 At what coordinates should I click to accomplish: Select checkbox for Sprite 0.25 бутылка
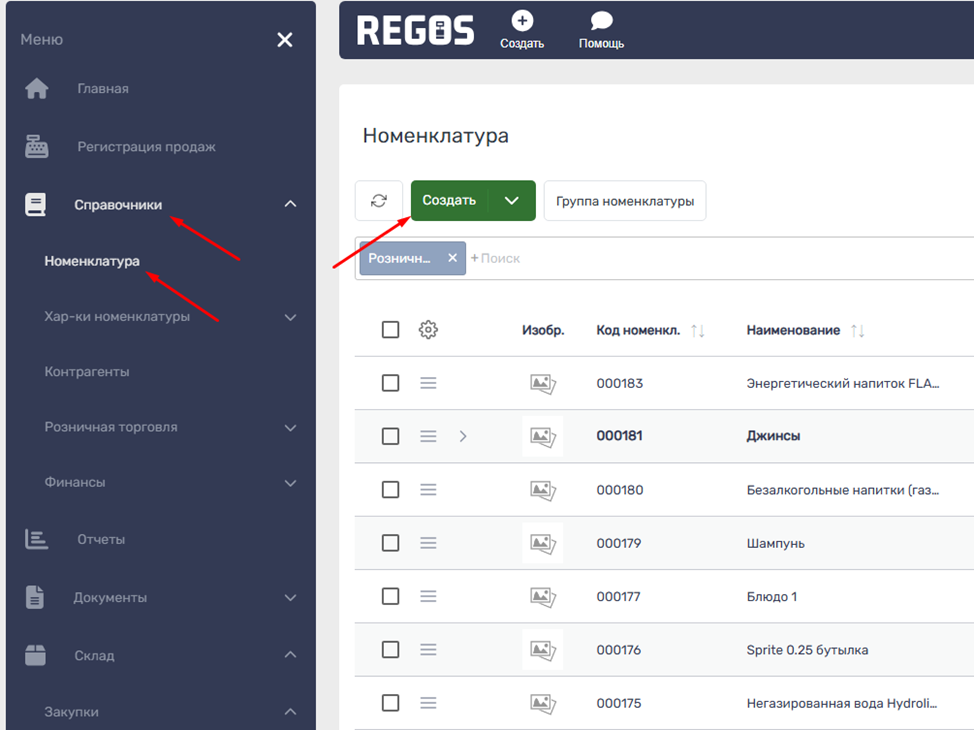[x=391, y=650]
